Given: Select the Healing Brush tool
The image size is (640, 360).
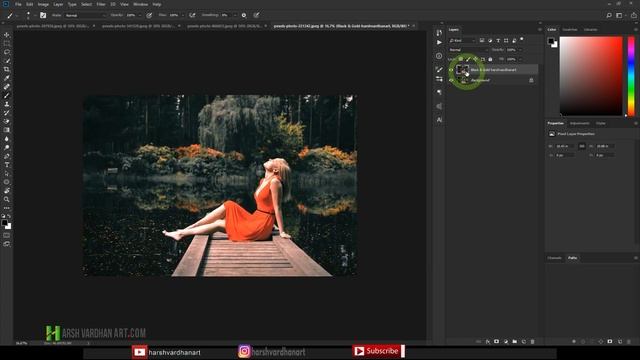Looking at the screenshot, I should tap(7, 87).
